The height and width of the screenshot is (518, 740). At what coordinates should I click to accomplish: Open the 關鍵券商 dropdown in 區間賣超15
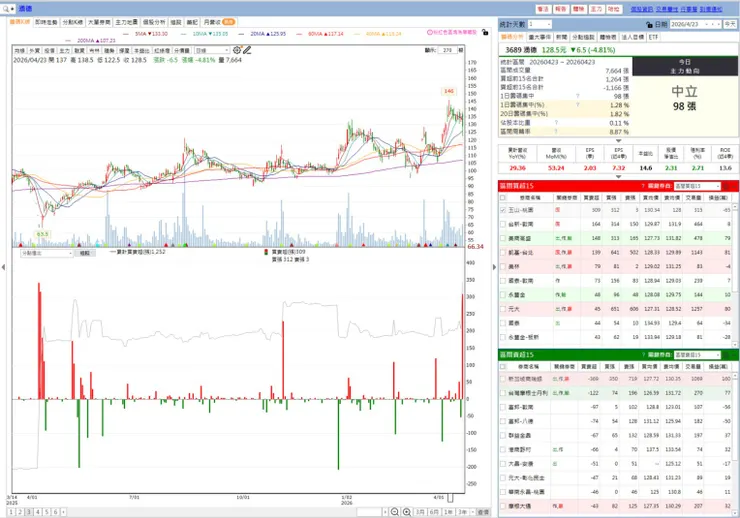click(x=697, y=355)
